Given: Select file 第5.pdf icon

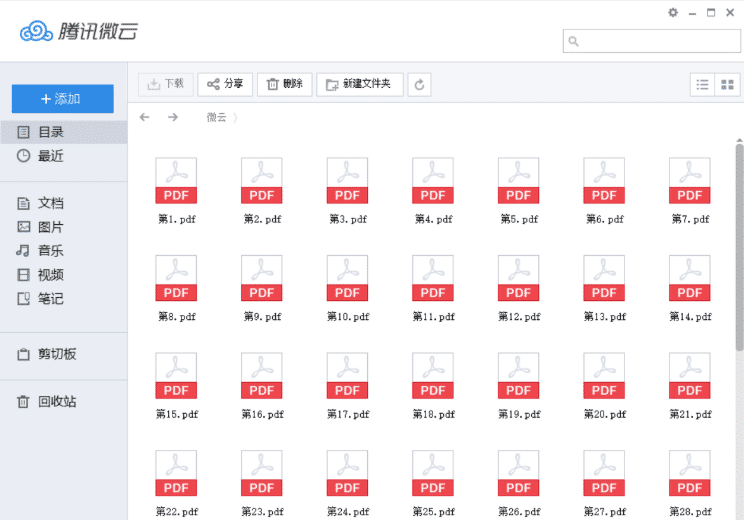Looking at the screenshot, I should (519, 181).
